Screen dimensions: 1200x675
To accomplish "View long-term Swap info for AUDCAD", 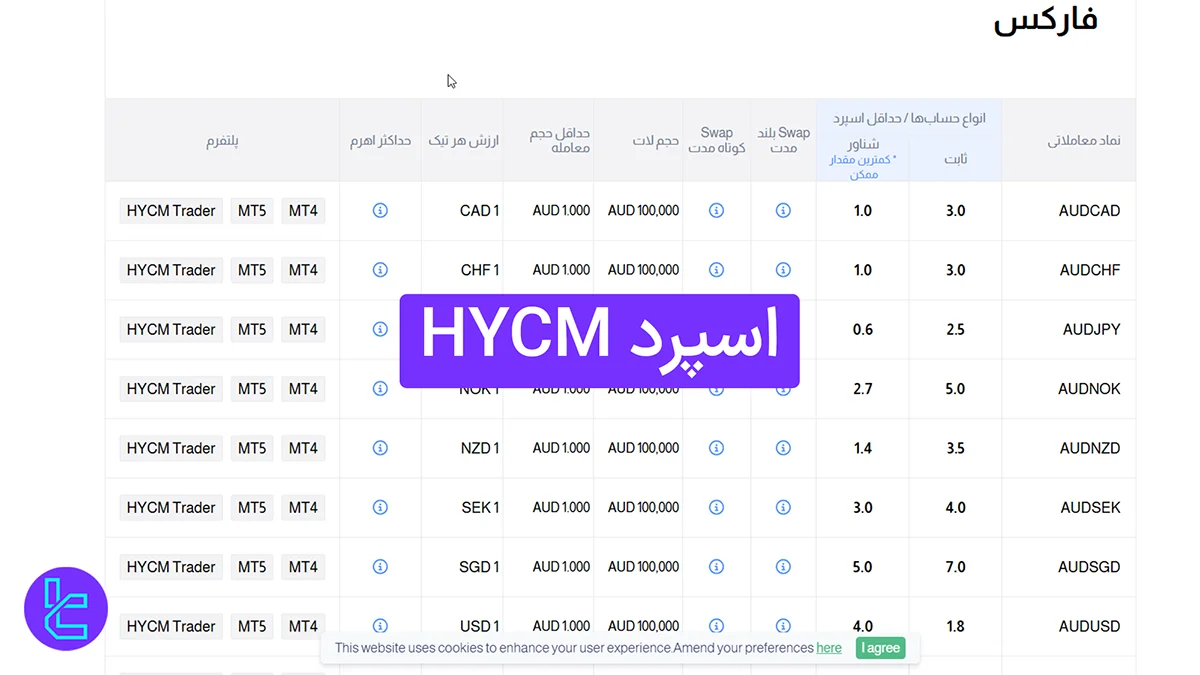I will (783, 211).
